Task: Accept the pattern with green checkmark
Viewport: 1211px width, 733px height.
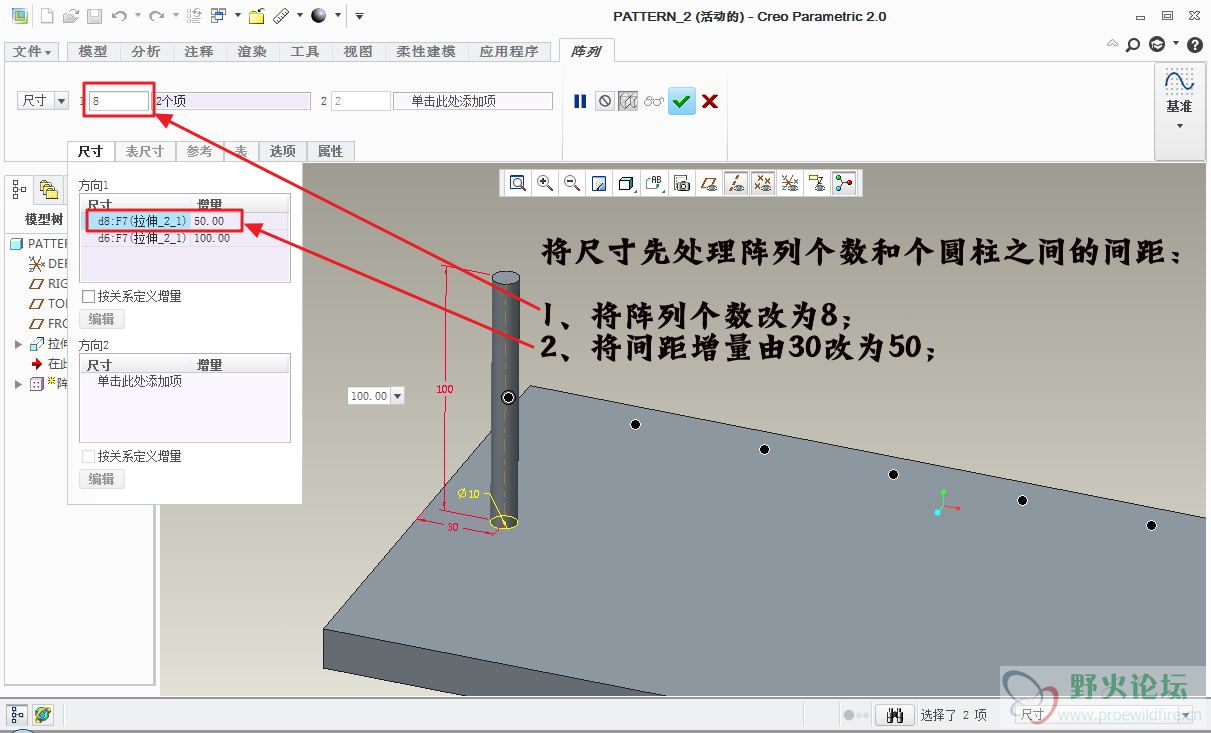Action: pyautogui.click(x=682, y=101)
